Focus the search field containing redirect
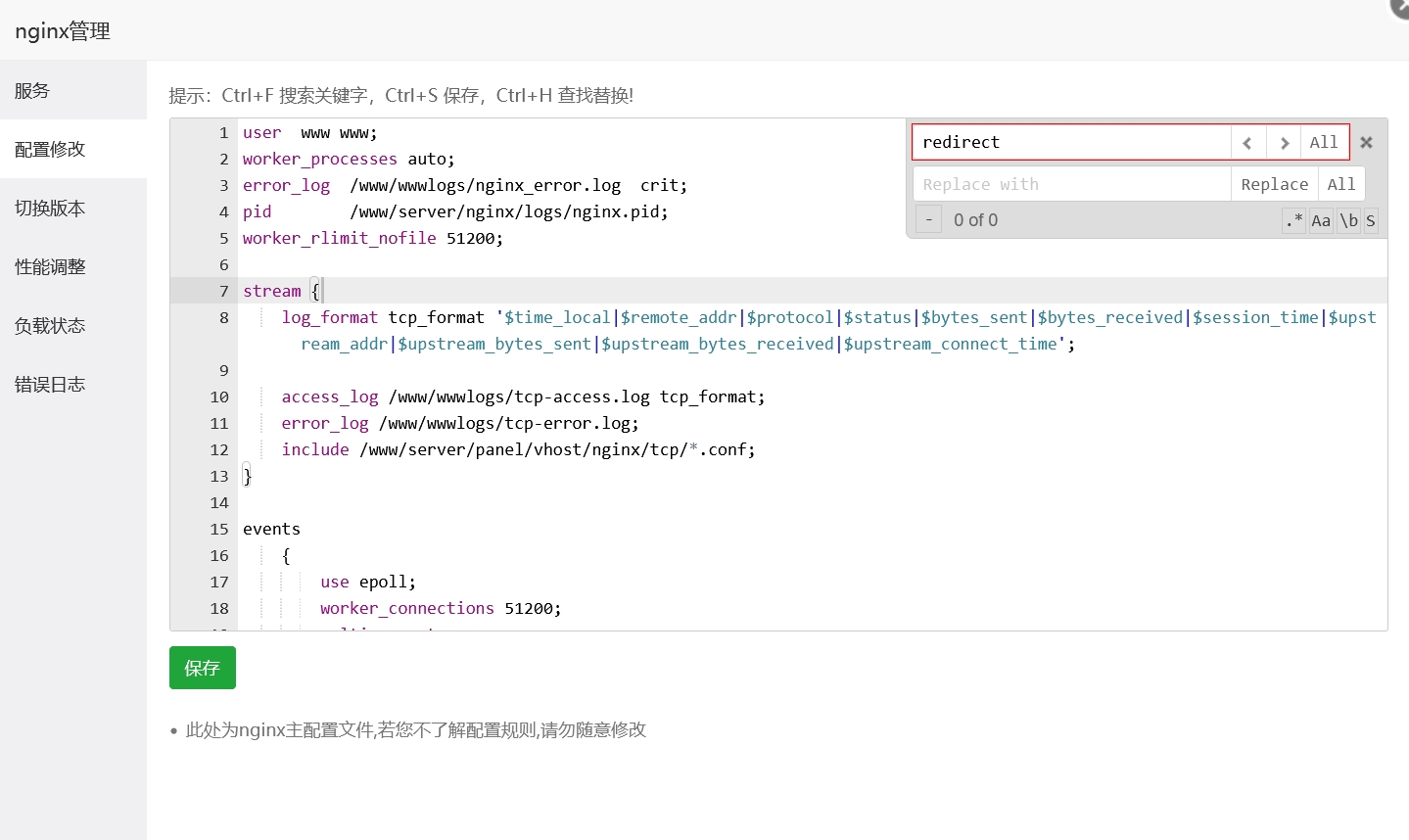The height and width of the screenshot is (840, 1409). tap(1071, 143)
